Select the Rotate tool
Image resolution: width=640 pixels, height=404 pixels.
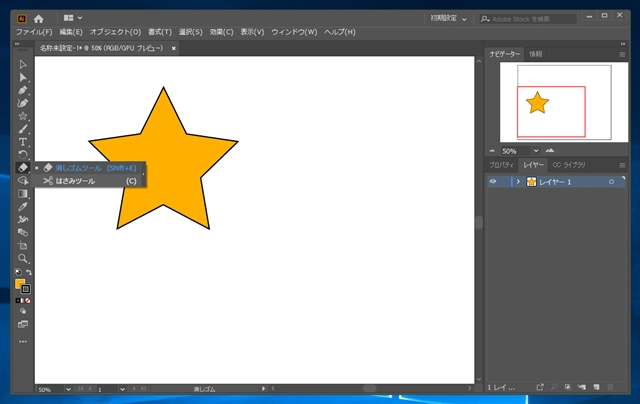[23, 155]
